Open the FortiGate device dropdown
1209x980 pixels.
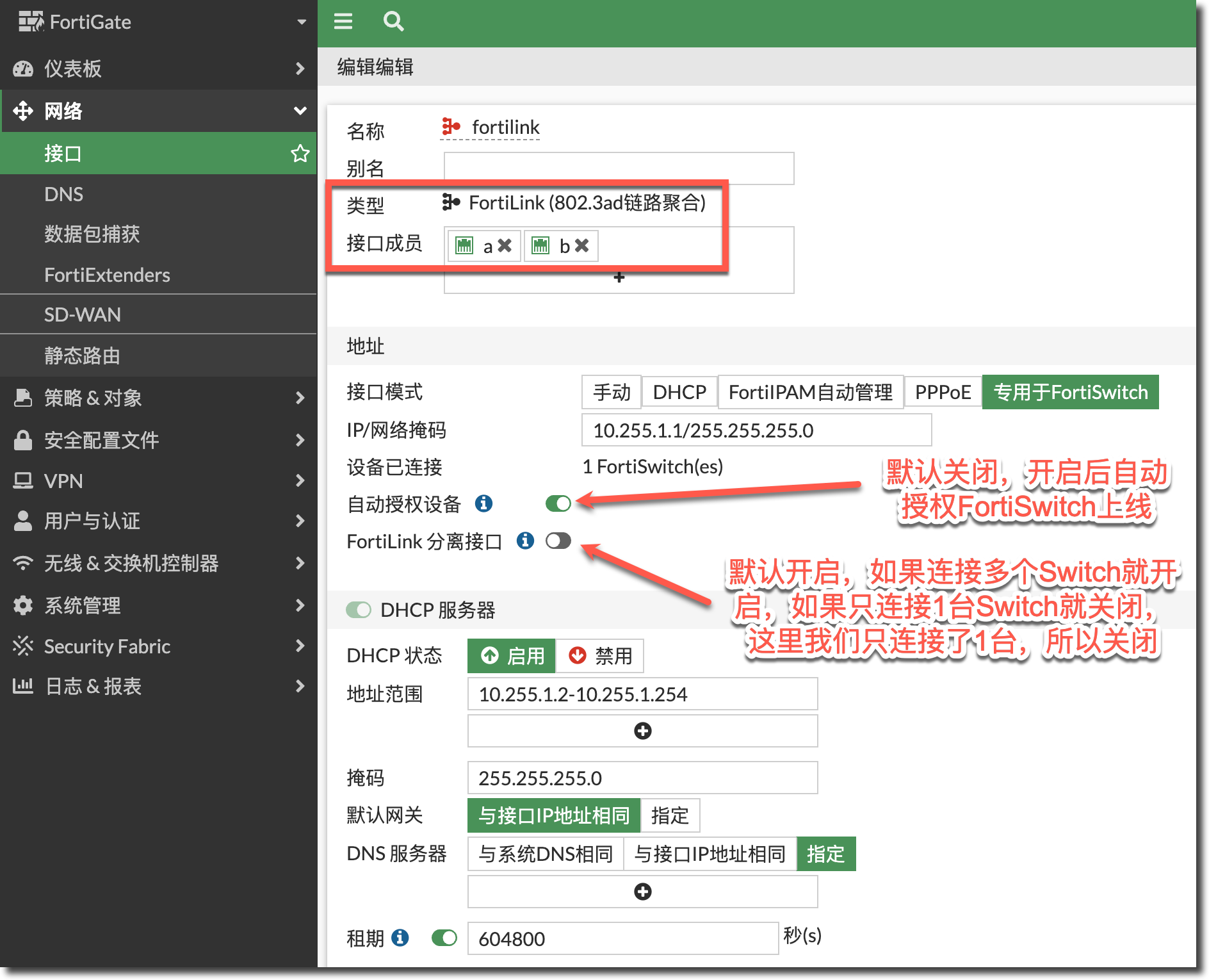tap(301, 22)
